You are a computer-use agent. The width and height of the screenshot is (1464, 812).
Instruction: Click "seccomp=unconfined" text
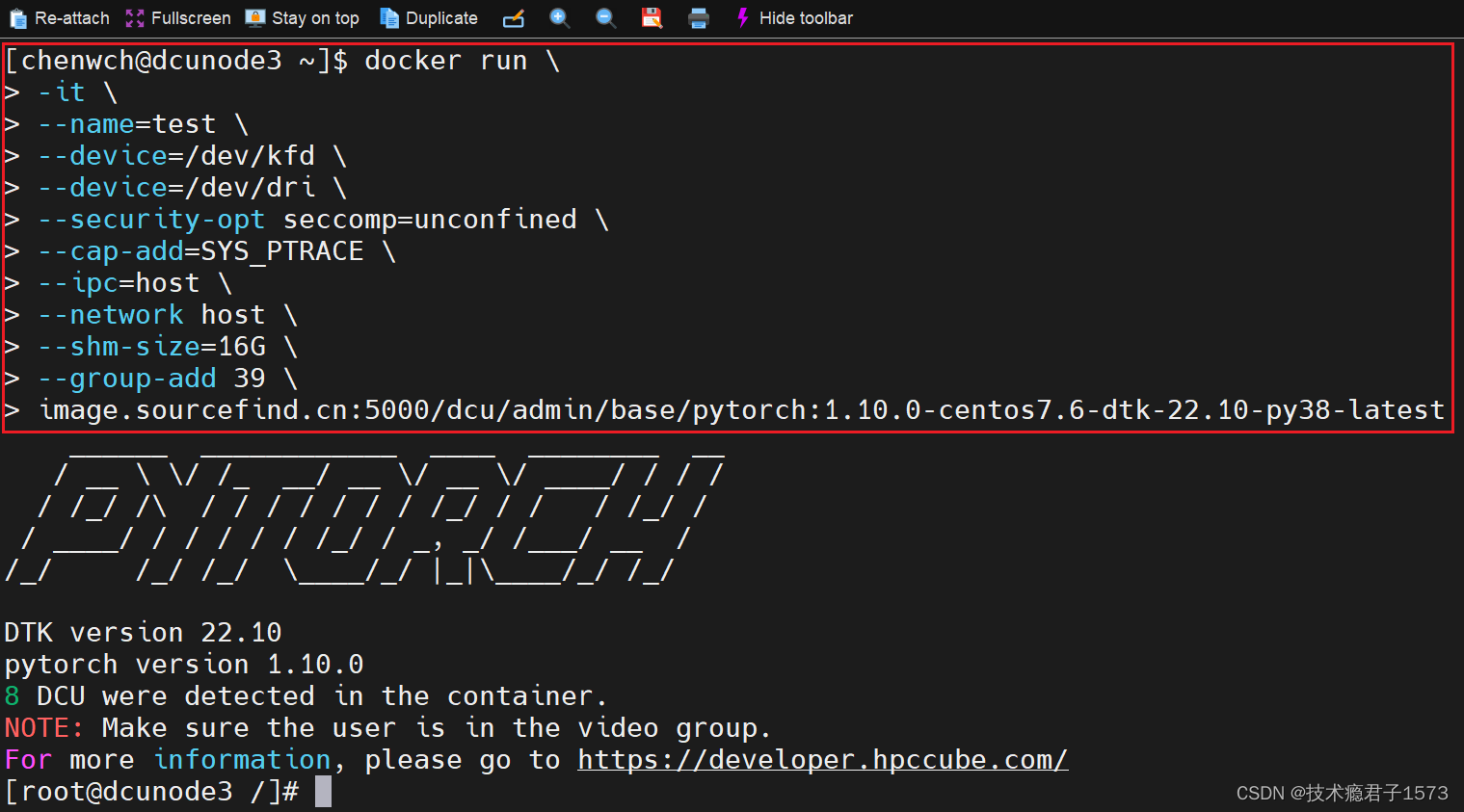pos(430,220)
